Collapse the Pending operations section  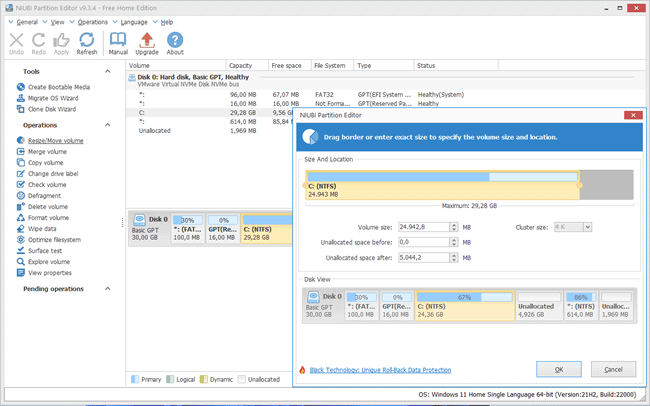(108, 289)
